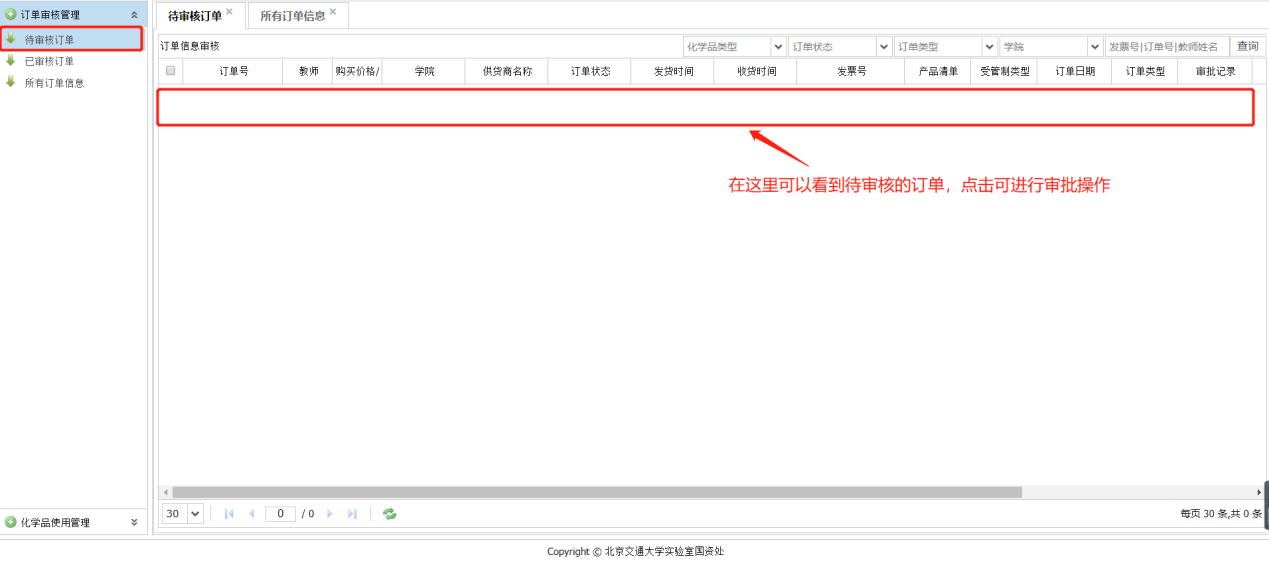Expand the 化学品使用管理 panel
Screen dimensions: 1269x563
tap(134, 522)
